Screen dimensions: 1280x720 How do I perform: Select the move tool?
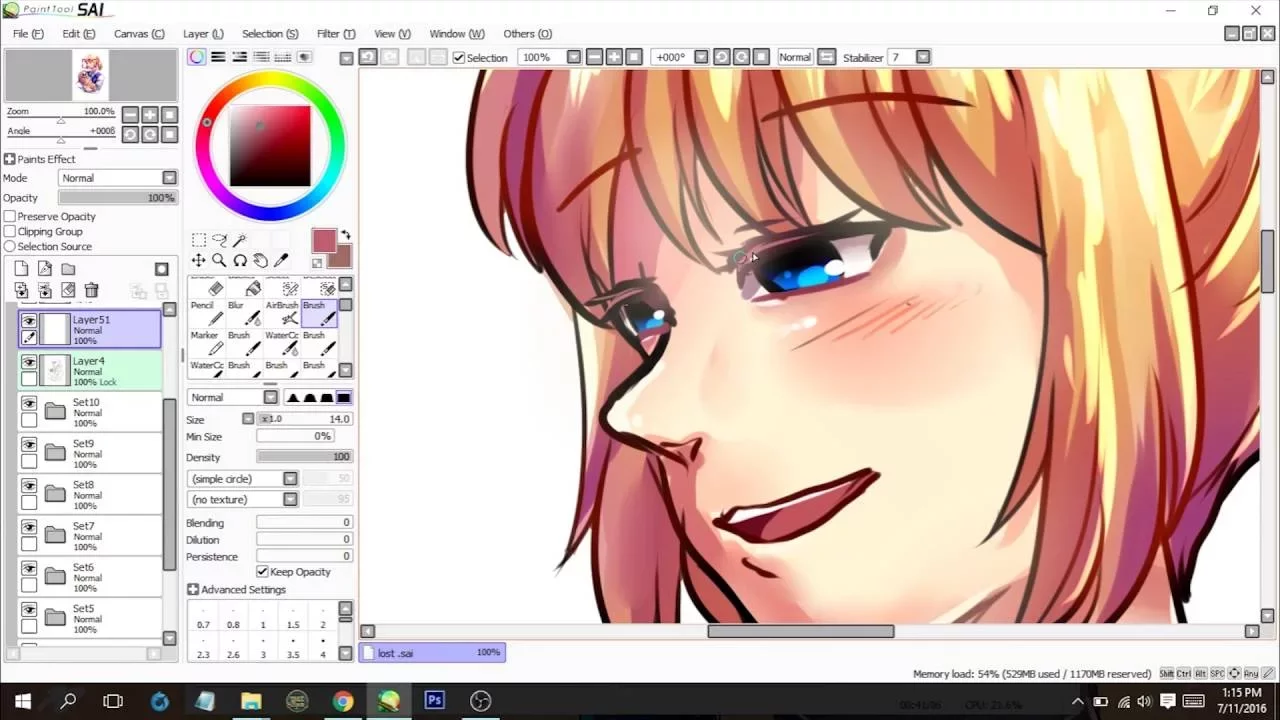pos(199,260)
